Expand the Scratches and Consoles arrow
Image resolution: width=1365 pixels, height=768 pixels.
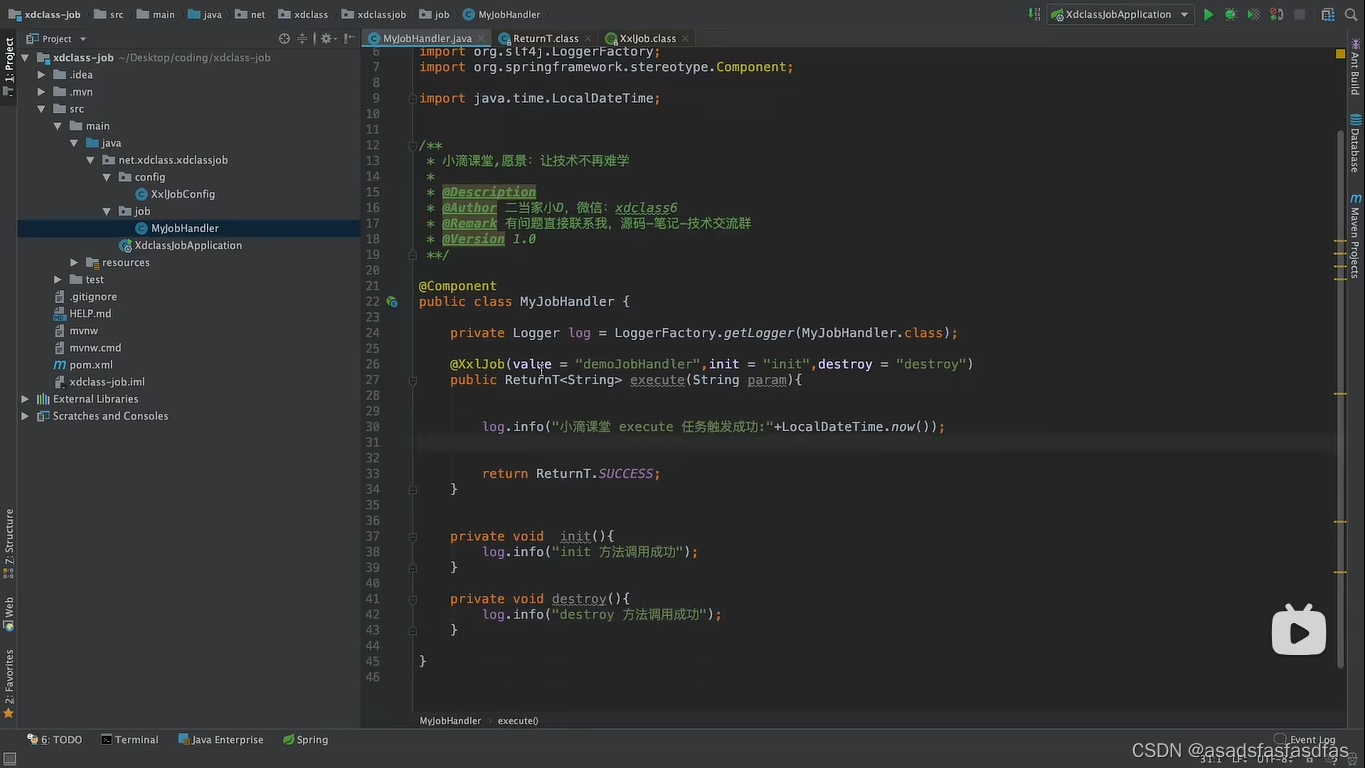coord(25,416)
